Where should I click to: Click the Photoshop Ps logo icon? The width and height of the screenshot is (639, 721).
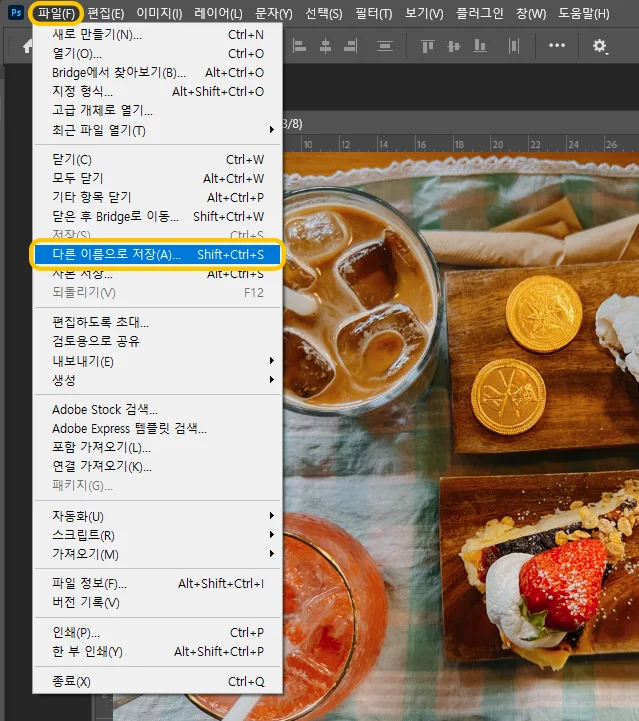16,12
